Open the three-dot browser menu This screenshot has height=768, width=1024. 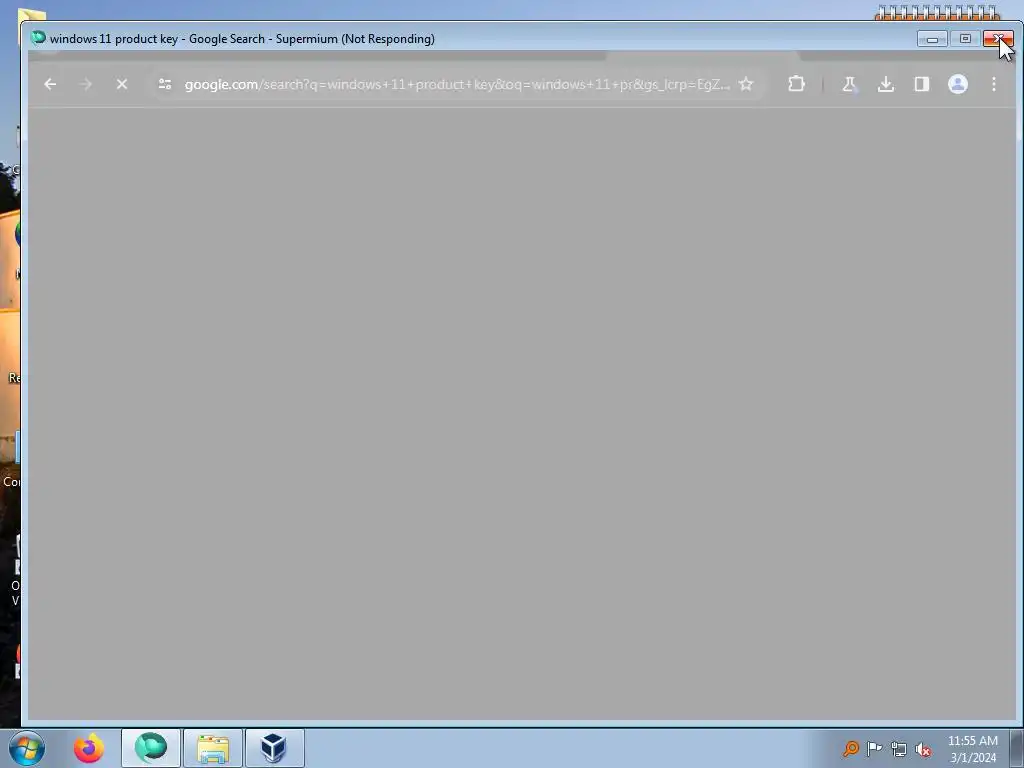pyautogui.click(x=993, y=84)
